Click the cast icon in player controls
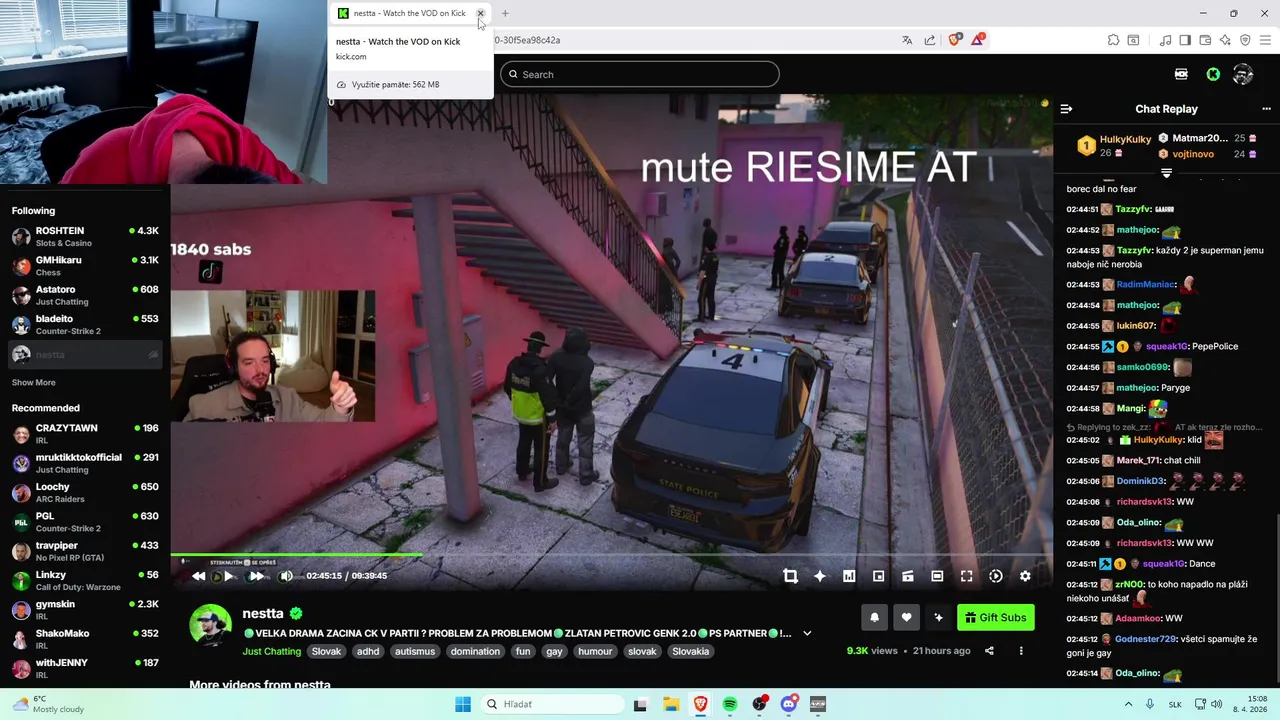 pos(908,576)
